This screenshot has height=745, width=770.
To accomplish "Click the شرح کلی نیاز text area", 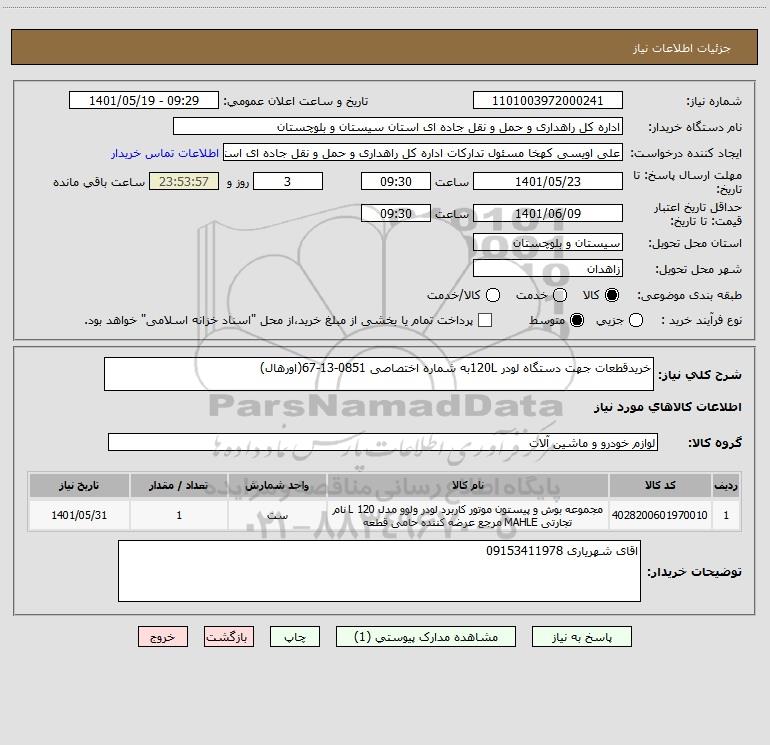I will click(x=379, y=374).
